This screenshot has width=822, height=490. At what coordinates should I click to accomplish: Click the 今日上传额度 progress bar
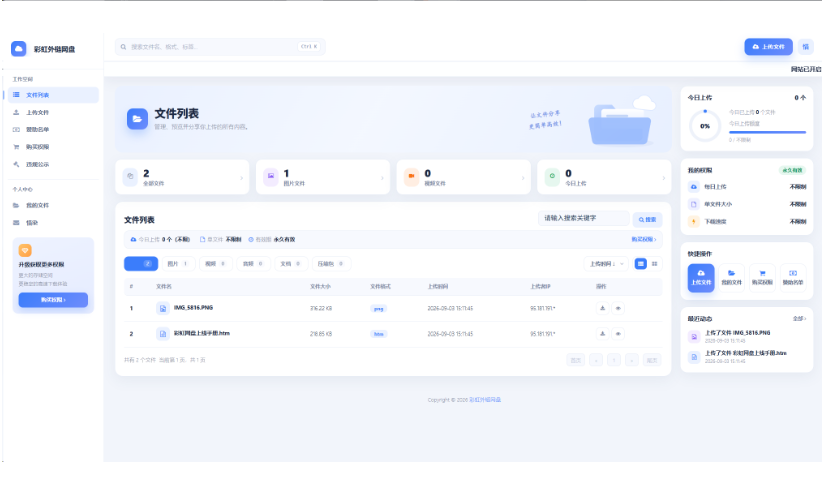point(767,132)
